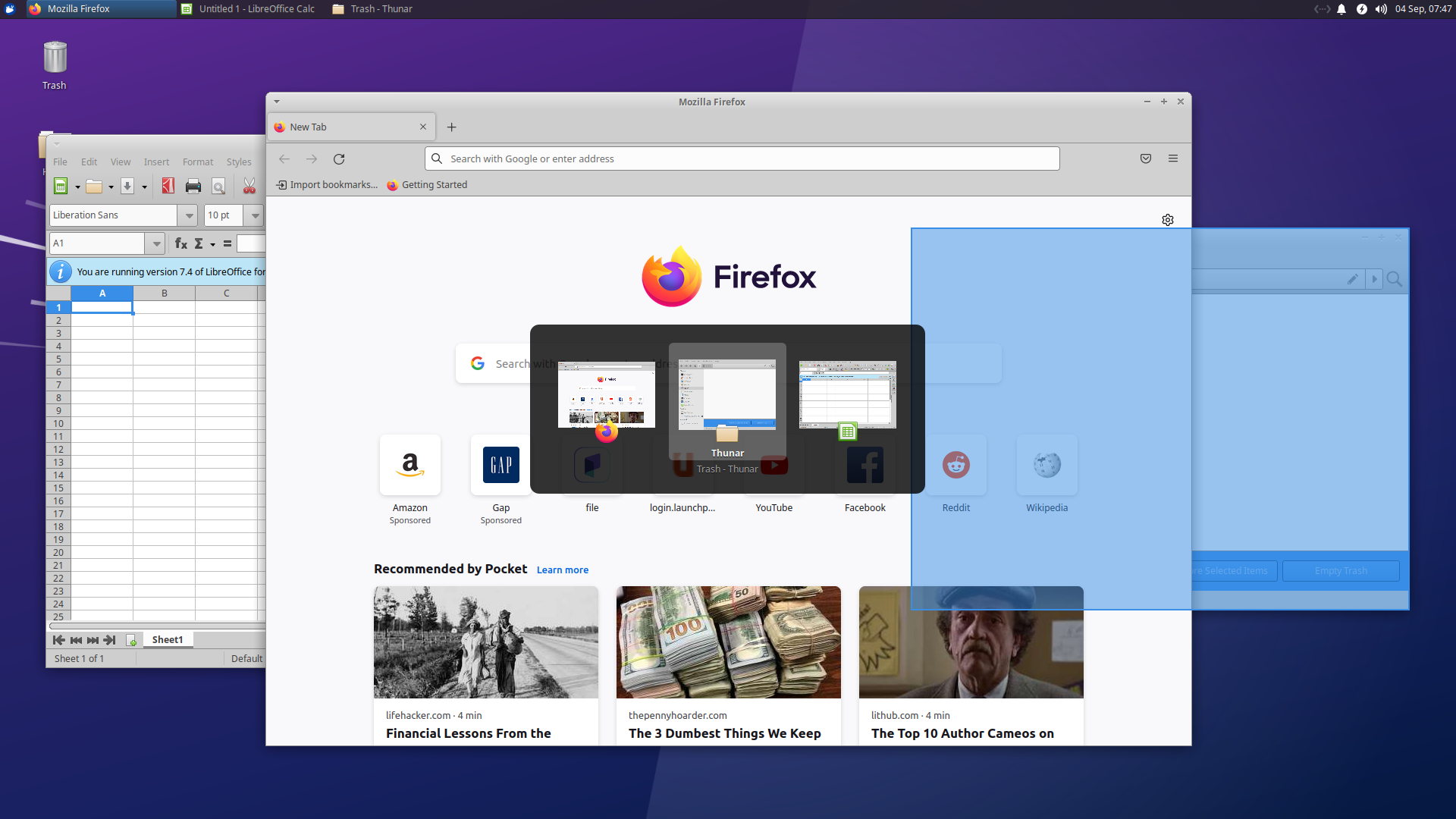Click the notification bell icon in taskbar
Screen dimensions: 1456x819
[x=1341, y=9]
